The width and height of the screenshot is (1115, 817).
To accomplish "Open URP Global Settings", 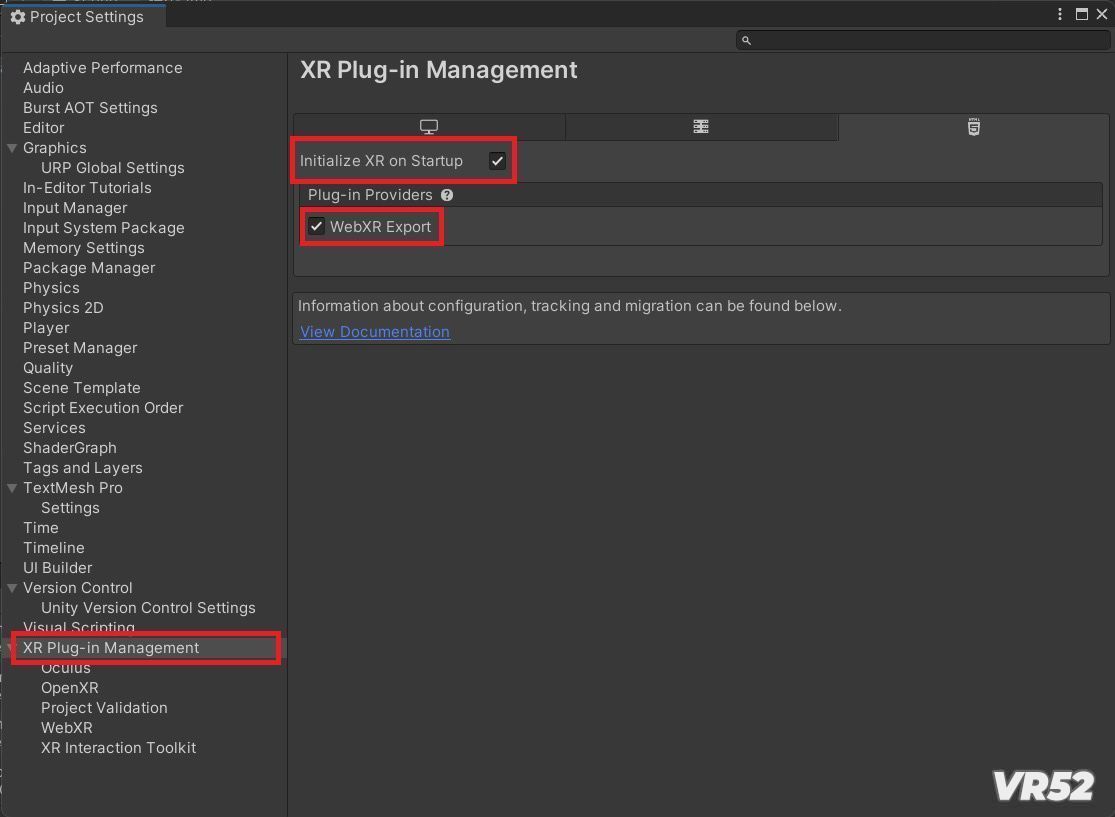I will (x=112, y=168).
